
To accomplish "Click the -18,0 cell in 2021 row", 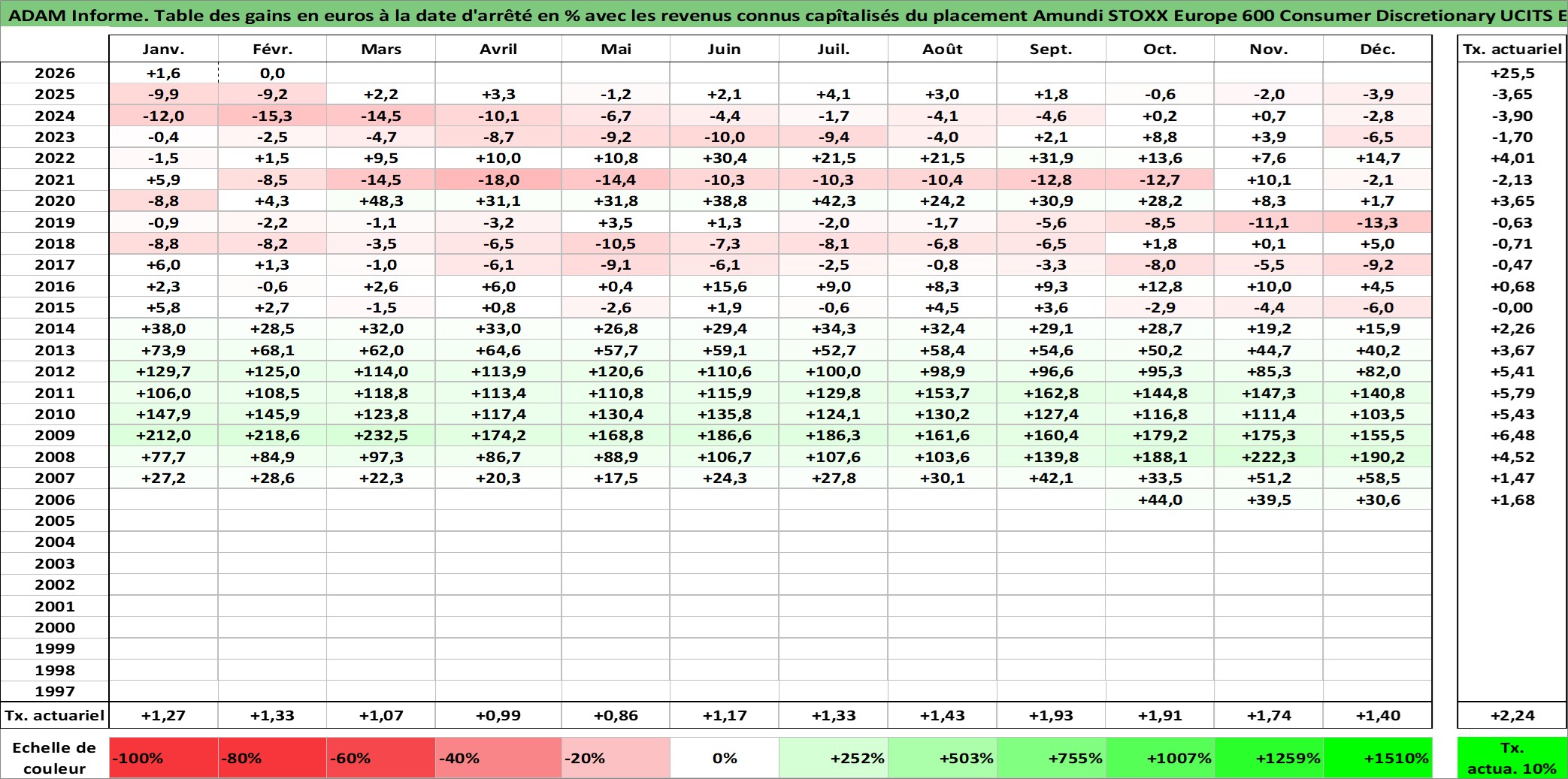I will pos(498,180).
